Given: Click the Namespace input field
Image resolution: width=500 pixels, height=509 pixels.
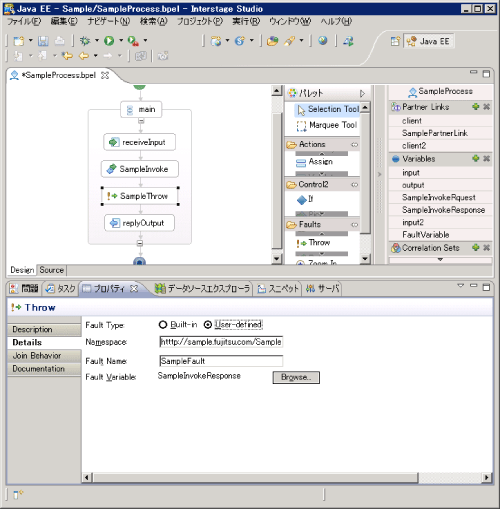Looking at the screenshot, I should [x=221, y=342].
